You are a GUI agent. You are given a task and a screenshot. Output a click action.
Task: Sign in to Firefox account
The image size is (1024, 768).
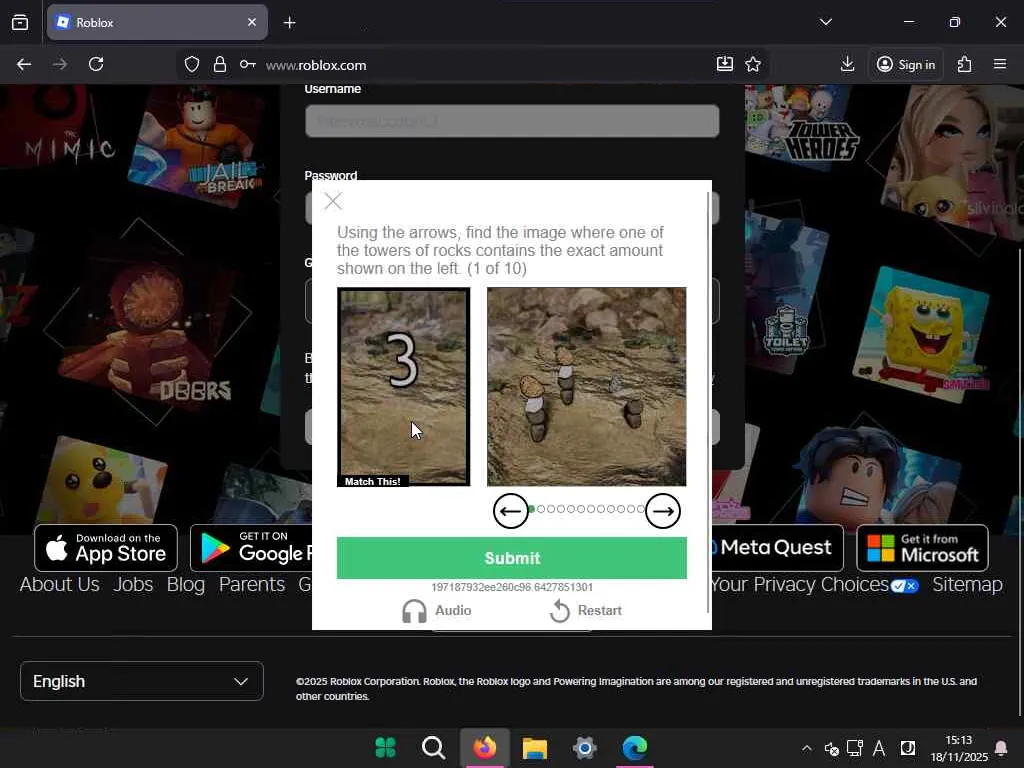(x=906, y=65)
